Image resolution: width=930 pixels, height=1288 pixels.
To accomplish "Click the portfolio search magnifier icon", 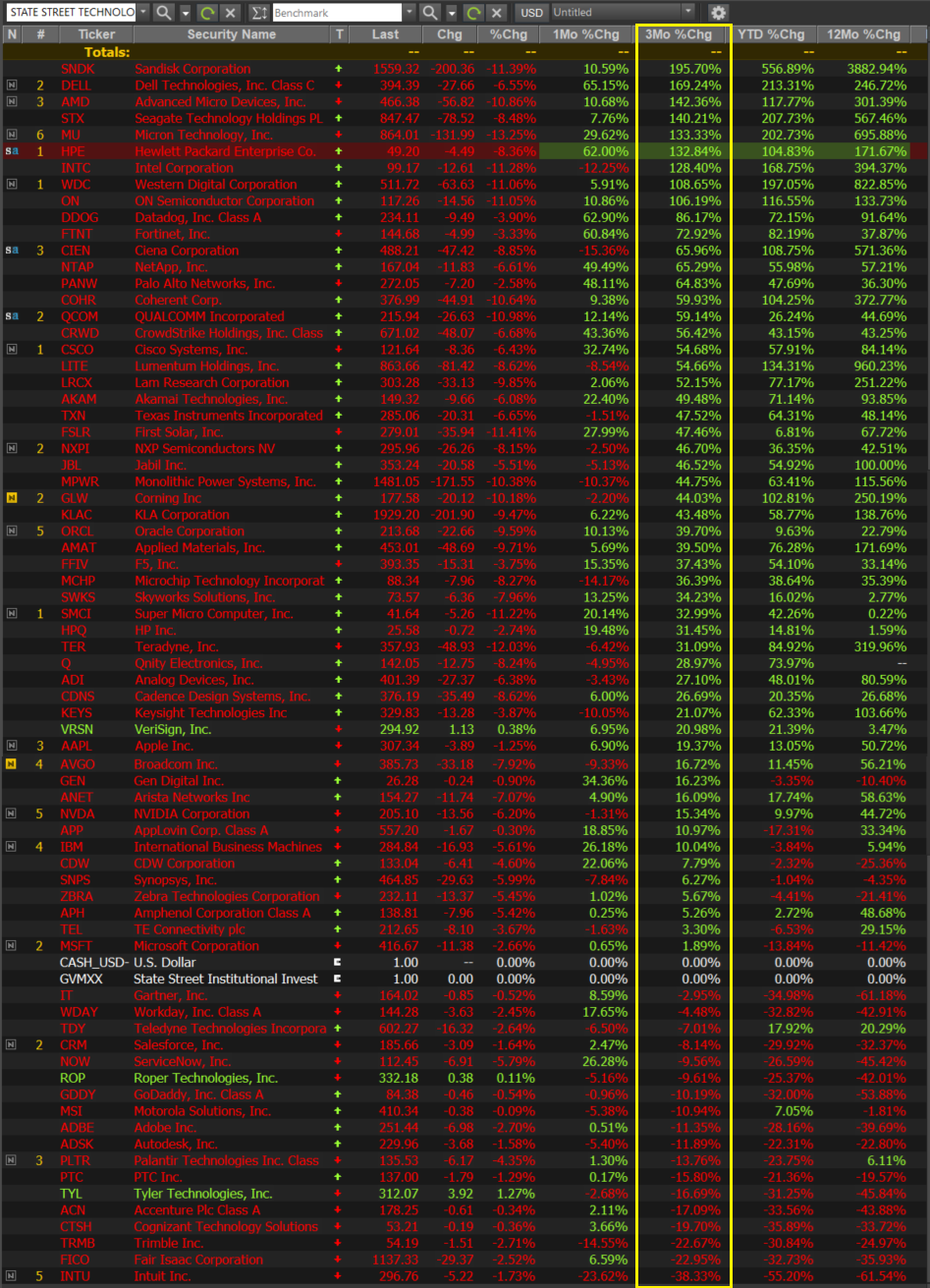I will [x=163, y=13].
